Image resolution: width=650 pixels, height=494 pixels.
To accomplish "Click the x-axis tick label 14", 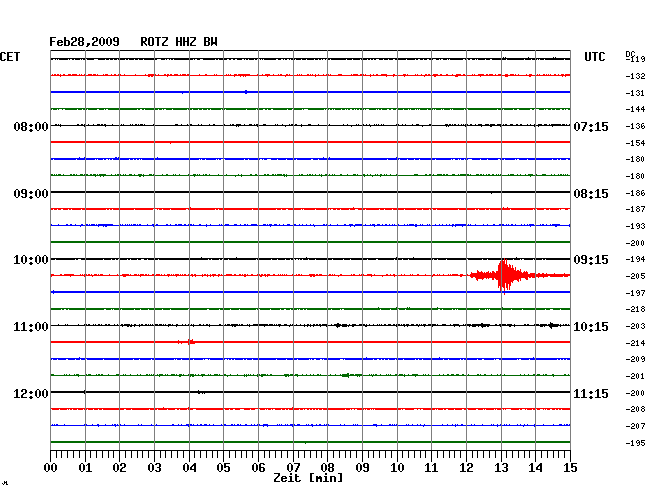I will point(535,468).
